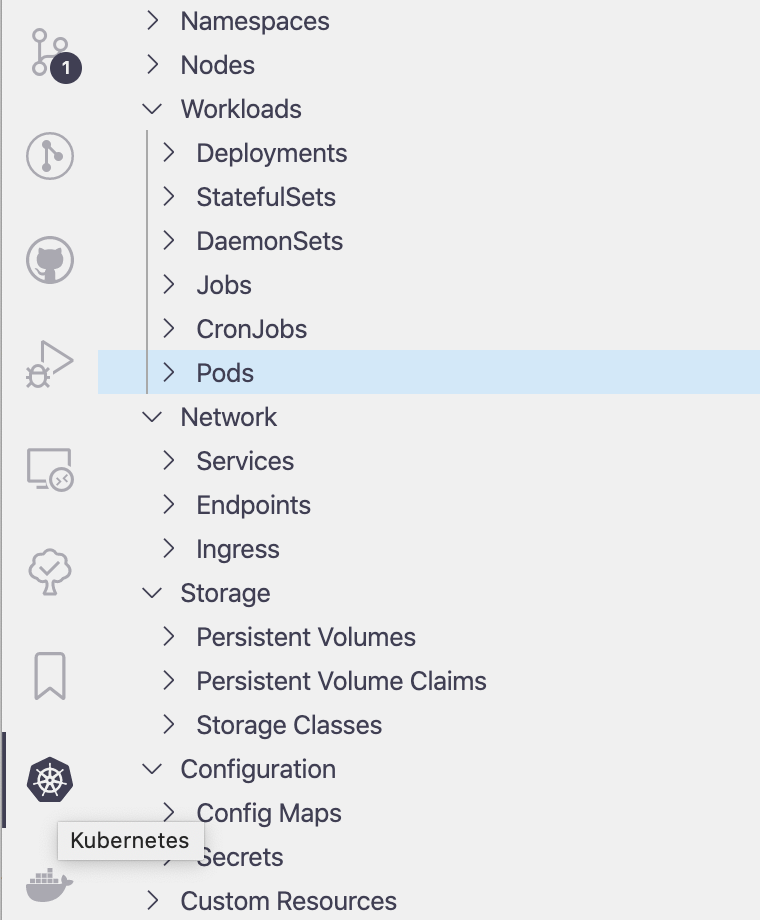Open the Bookmarks view
The image size is (760, 920).
tap(47, 676)
